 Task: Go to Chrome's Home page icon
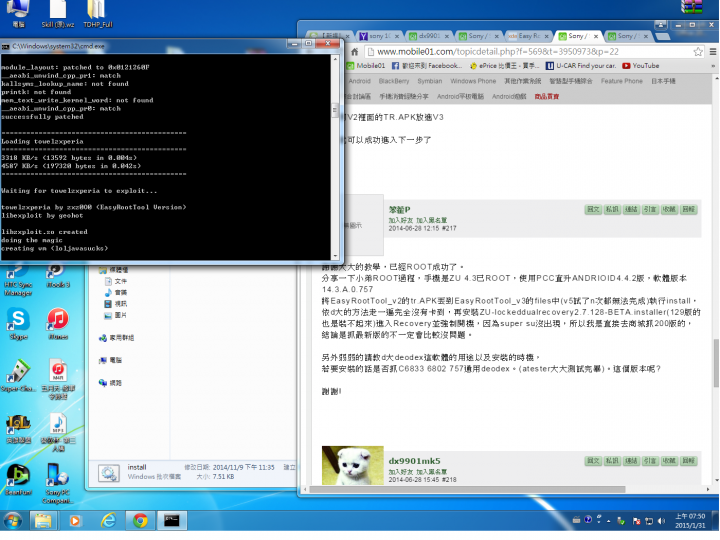click(354, 52)
